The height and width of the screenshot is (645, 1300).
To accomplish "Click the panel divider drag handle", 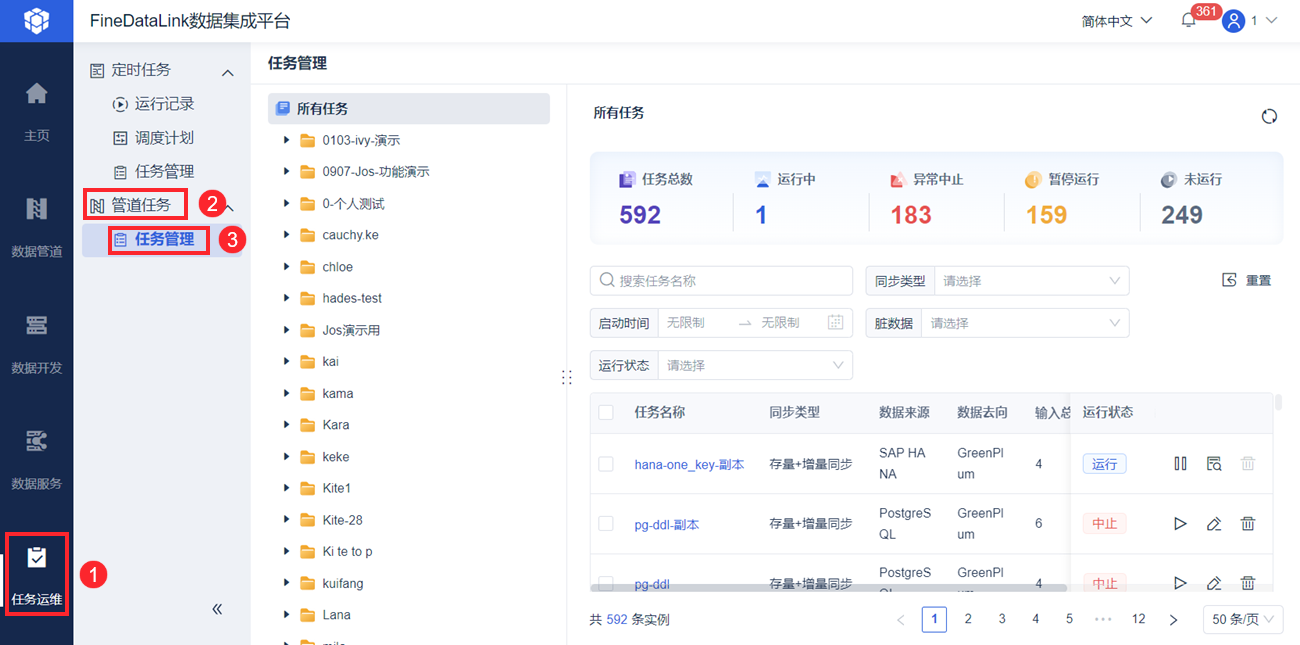I will click(566, 377).
